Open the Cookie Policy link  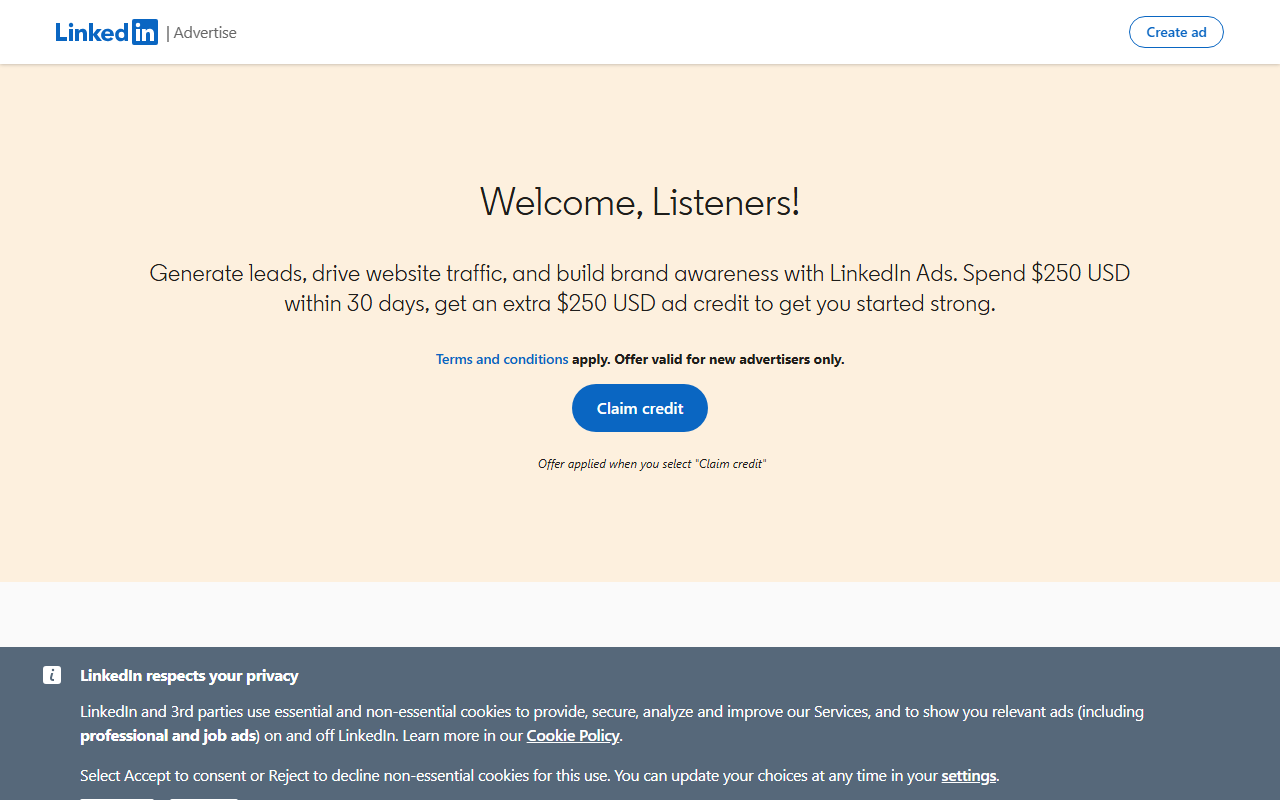point(573,736)
